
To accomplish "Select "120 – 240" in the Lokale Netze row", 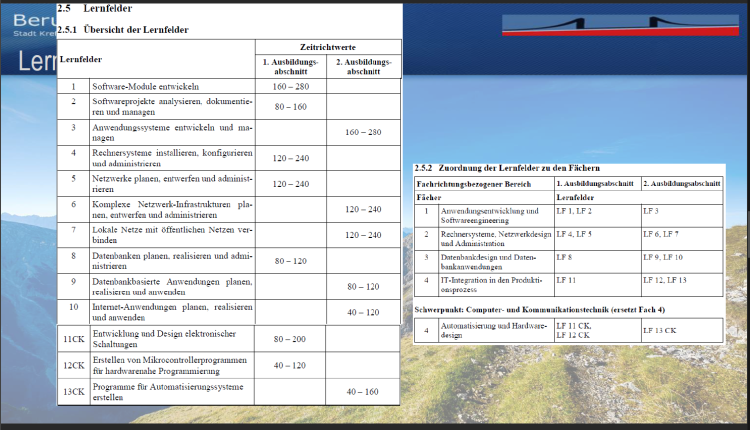I will 364,235.
